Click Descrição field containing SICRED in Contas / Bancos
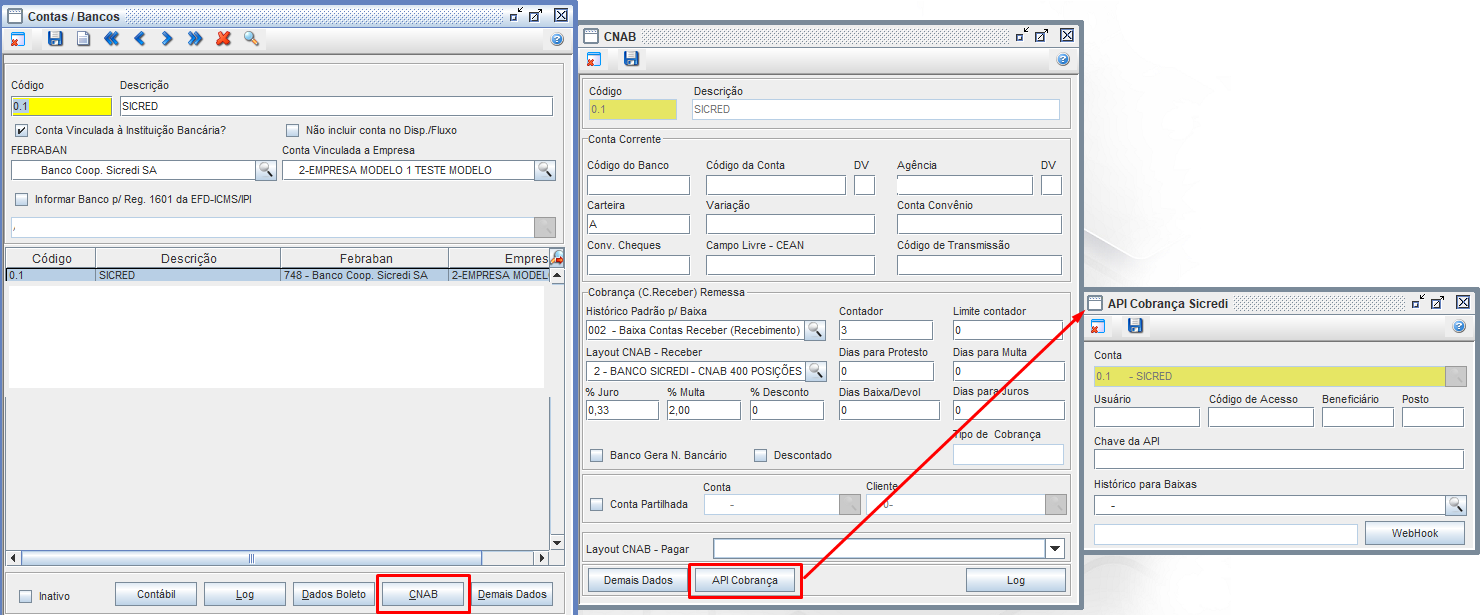The width and height of the screenshot is (1482, 615). pos(336,106)
